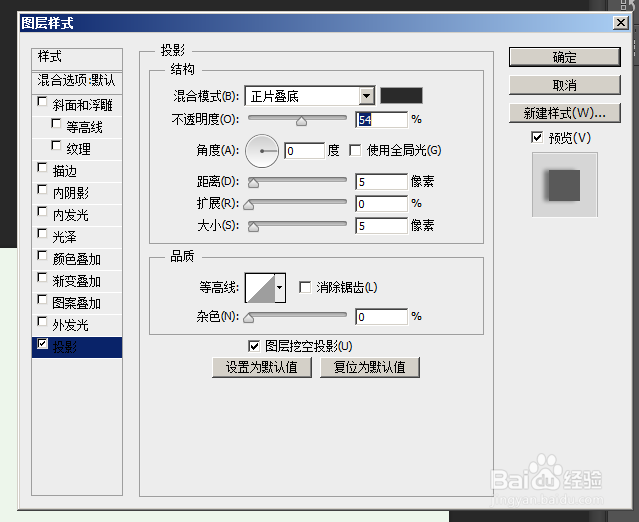Click the 杂色 slider handle
This screenshot has height=522, width=639.
(249, 318)
